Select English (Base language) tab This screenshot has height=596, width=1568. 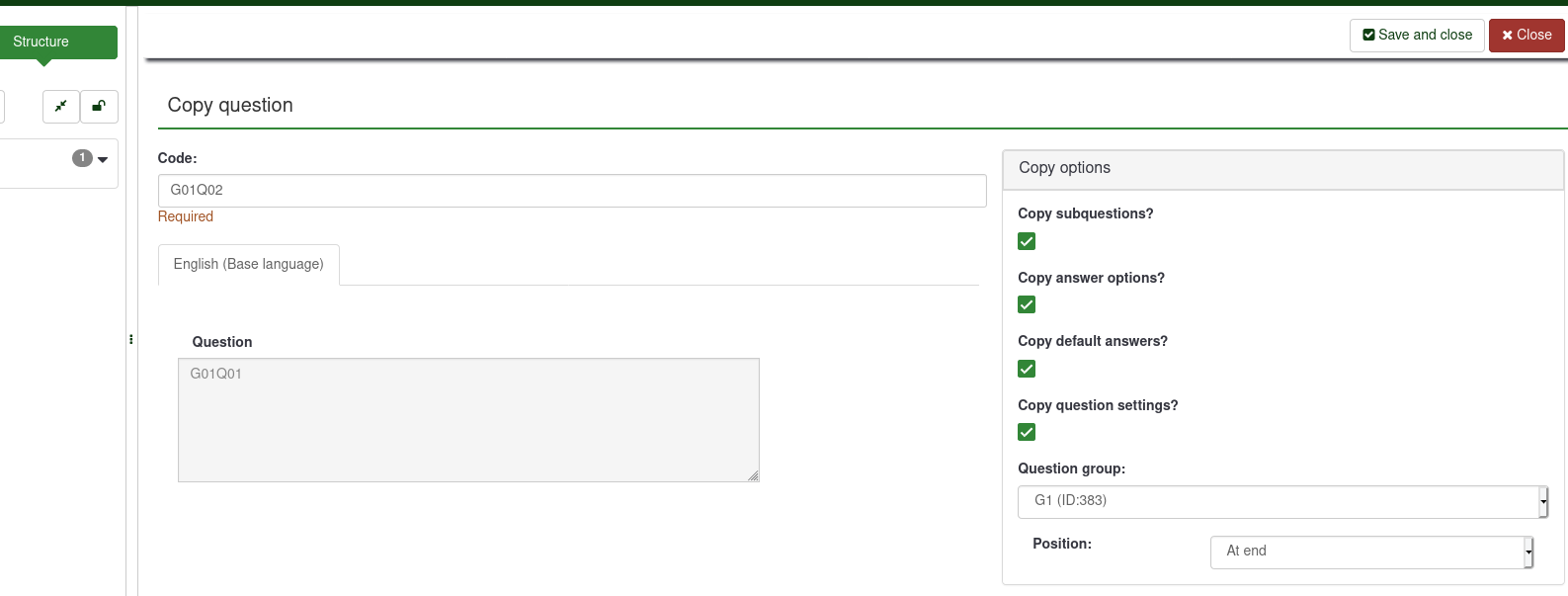pos(249,265)
